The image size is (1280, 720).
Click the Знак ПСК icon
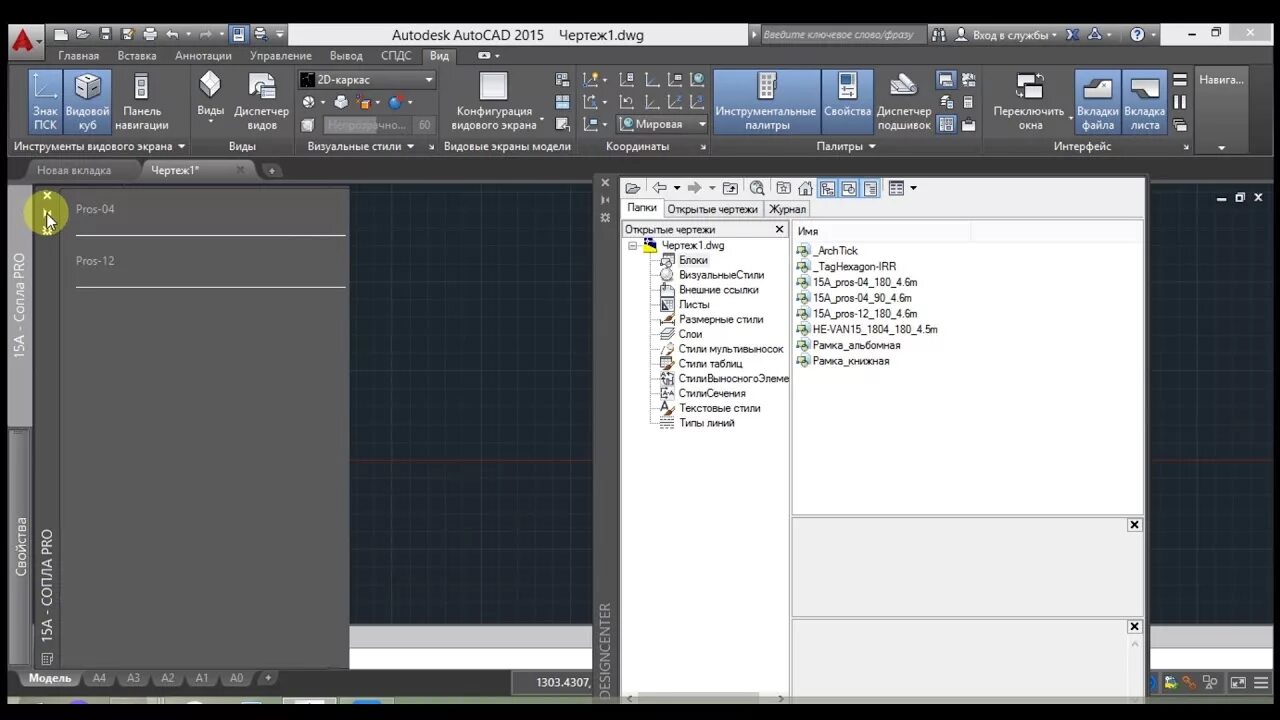(45, 102)
